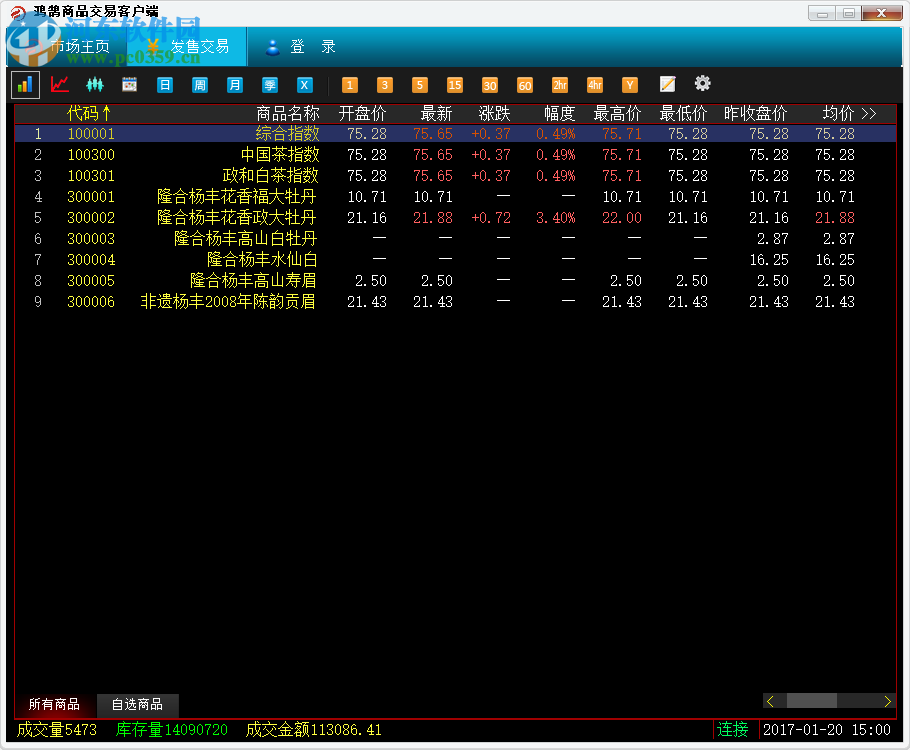Viewport: 910px width, 750px height.
Task: Click the 22.00 highest price cell
Action: point(622,218)
